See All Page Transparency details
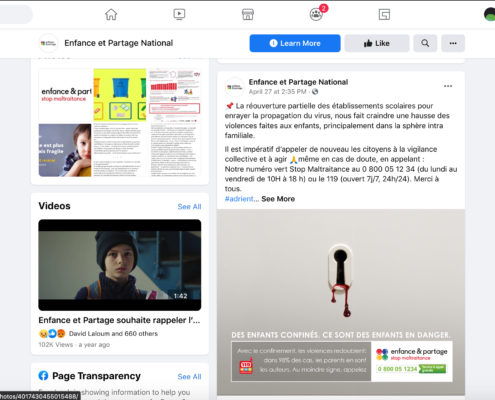This screenshot has width=495, height=400. [189, 377]
